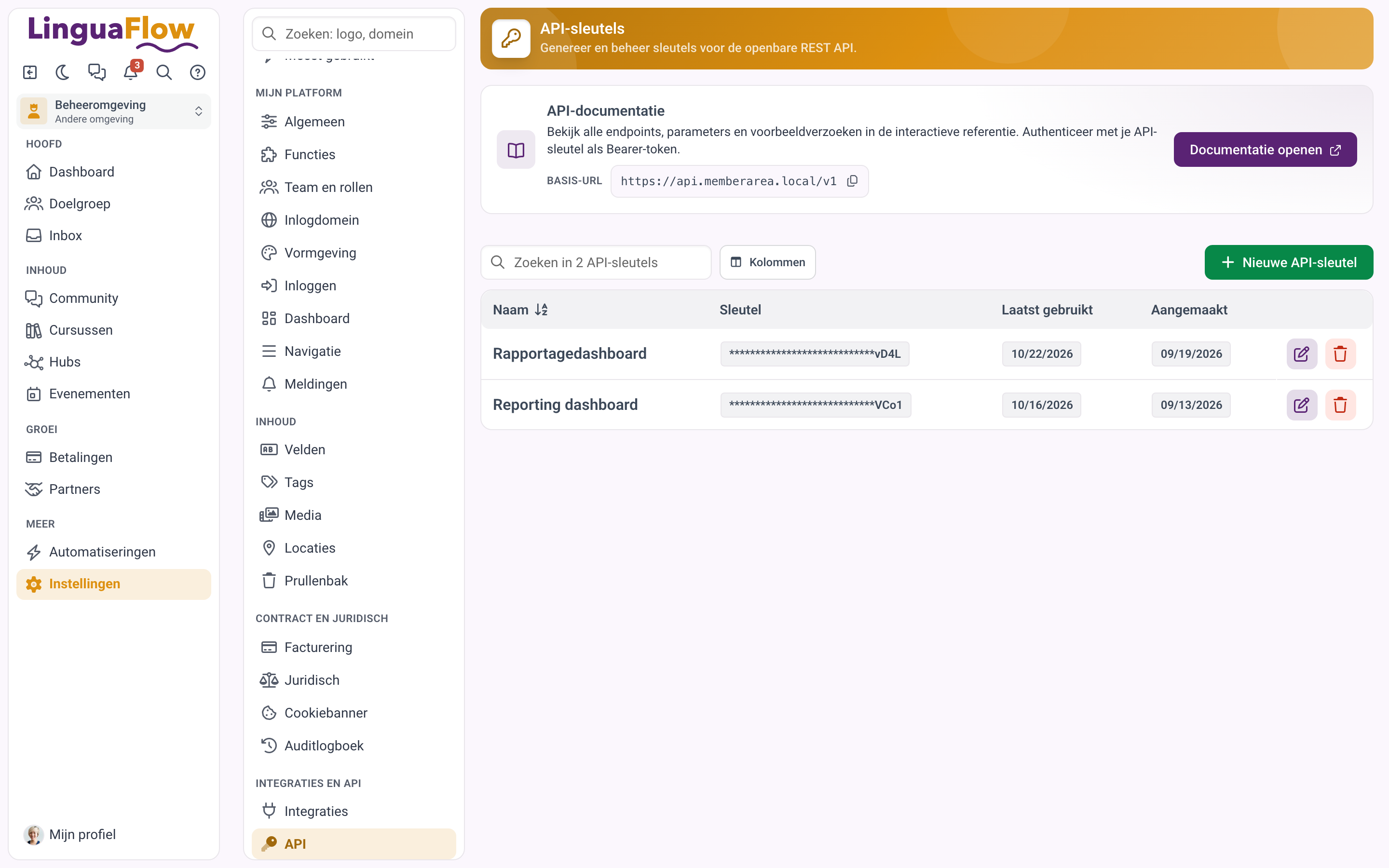Navigate to Hubs
The image size is (1389, 868).
[x=114, y=362]
